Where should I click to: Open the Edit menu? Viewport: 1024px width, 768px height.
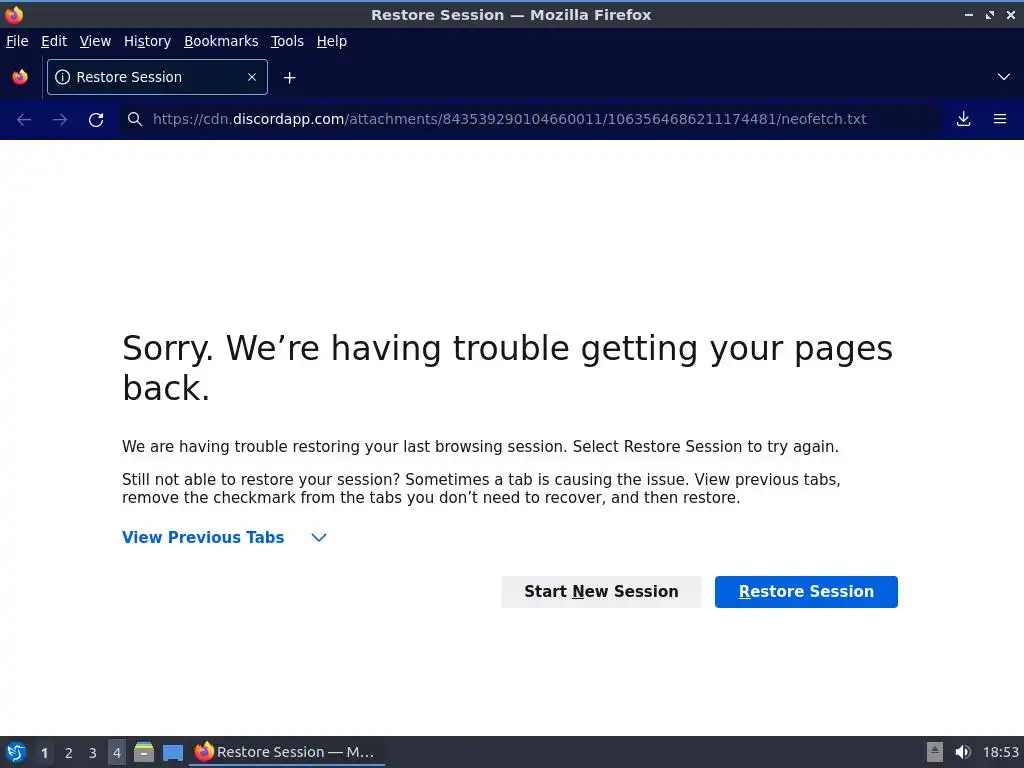coord(54,41)
